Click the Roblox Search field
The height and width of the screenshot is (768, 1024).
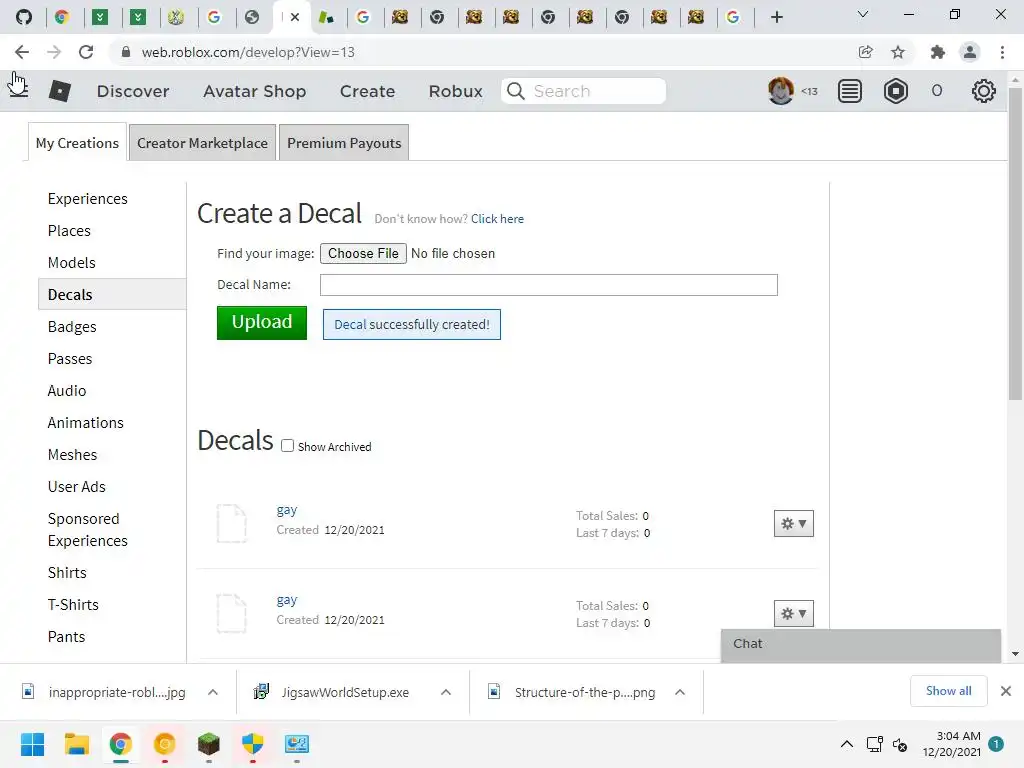(584, 91)
